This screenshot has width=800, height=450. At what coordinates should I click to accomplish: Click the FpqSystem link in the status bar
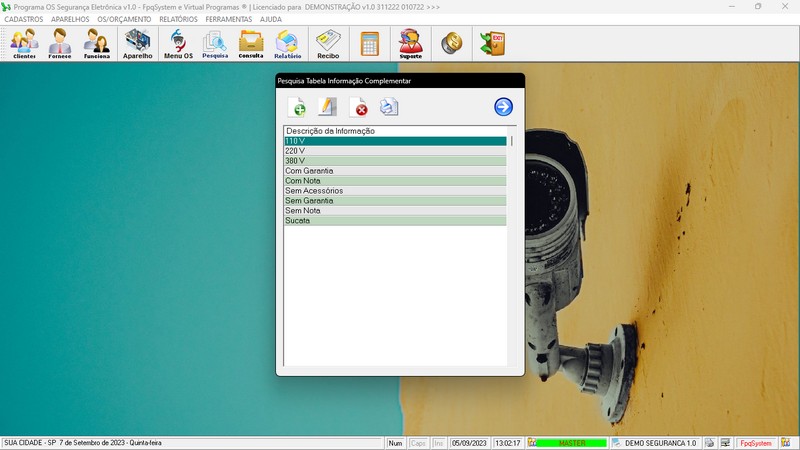click(x=755, y=443)
